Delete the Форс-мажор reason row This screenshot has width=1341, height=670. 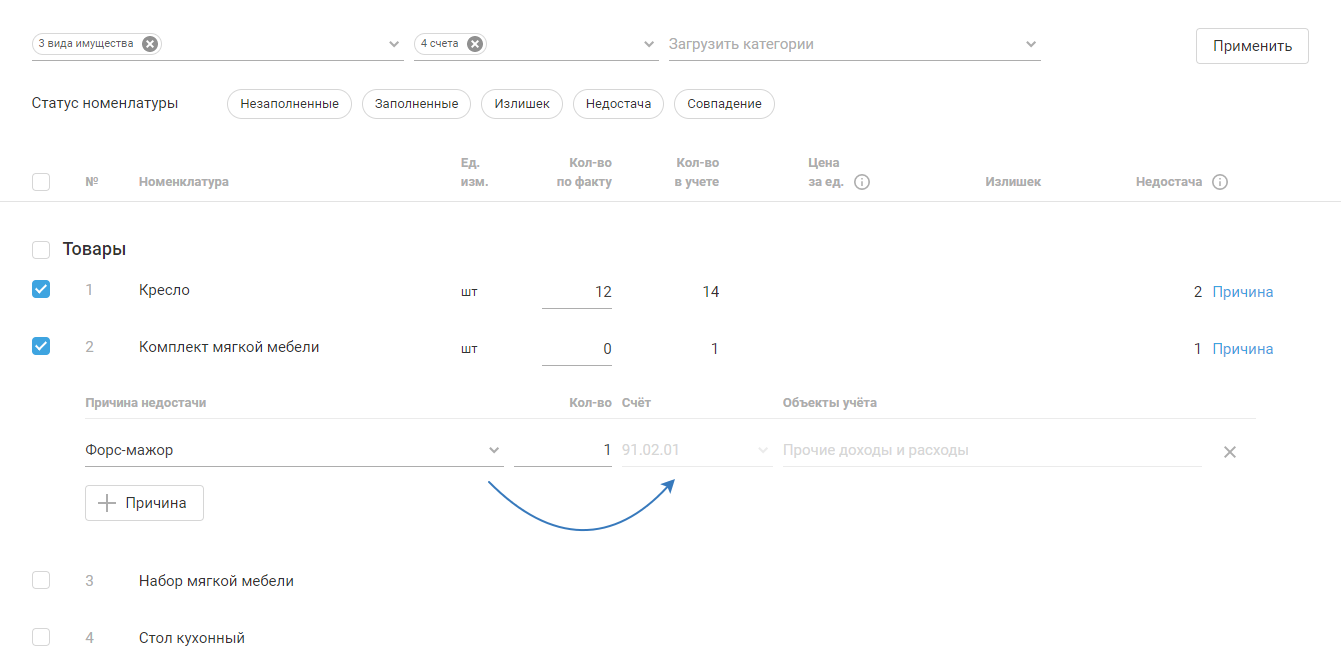point(1230,452)
